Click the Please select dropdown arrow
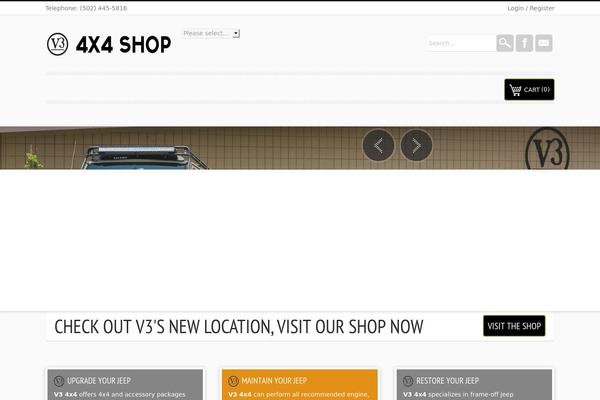The height and width of the screenshot is (400, 600). [236, 33]
